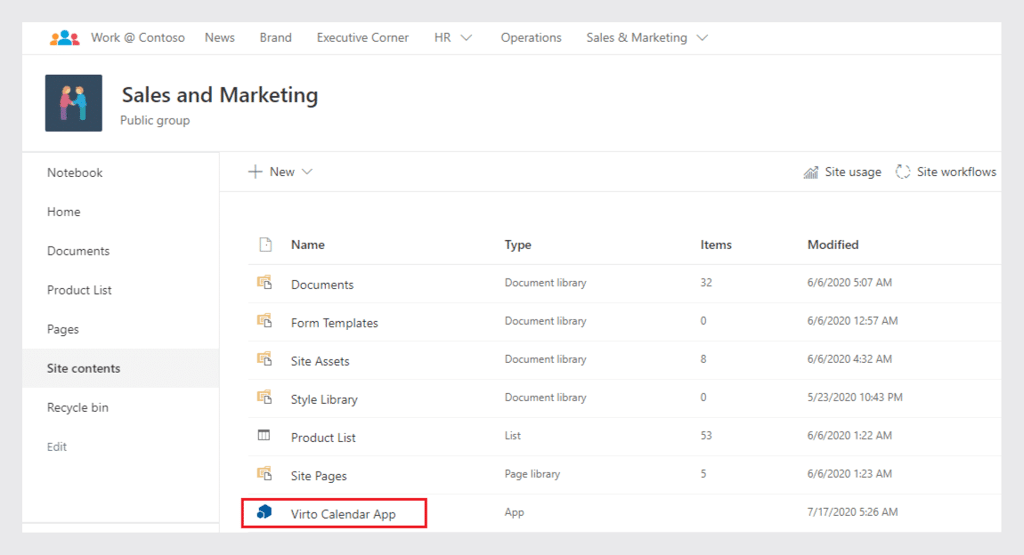The image size is (1024, 555).
Task: Click the plus icon beside New
Action: tap(255, 172)
